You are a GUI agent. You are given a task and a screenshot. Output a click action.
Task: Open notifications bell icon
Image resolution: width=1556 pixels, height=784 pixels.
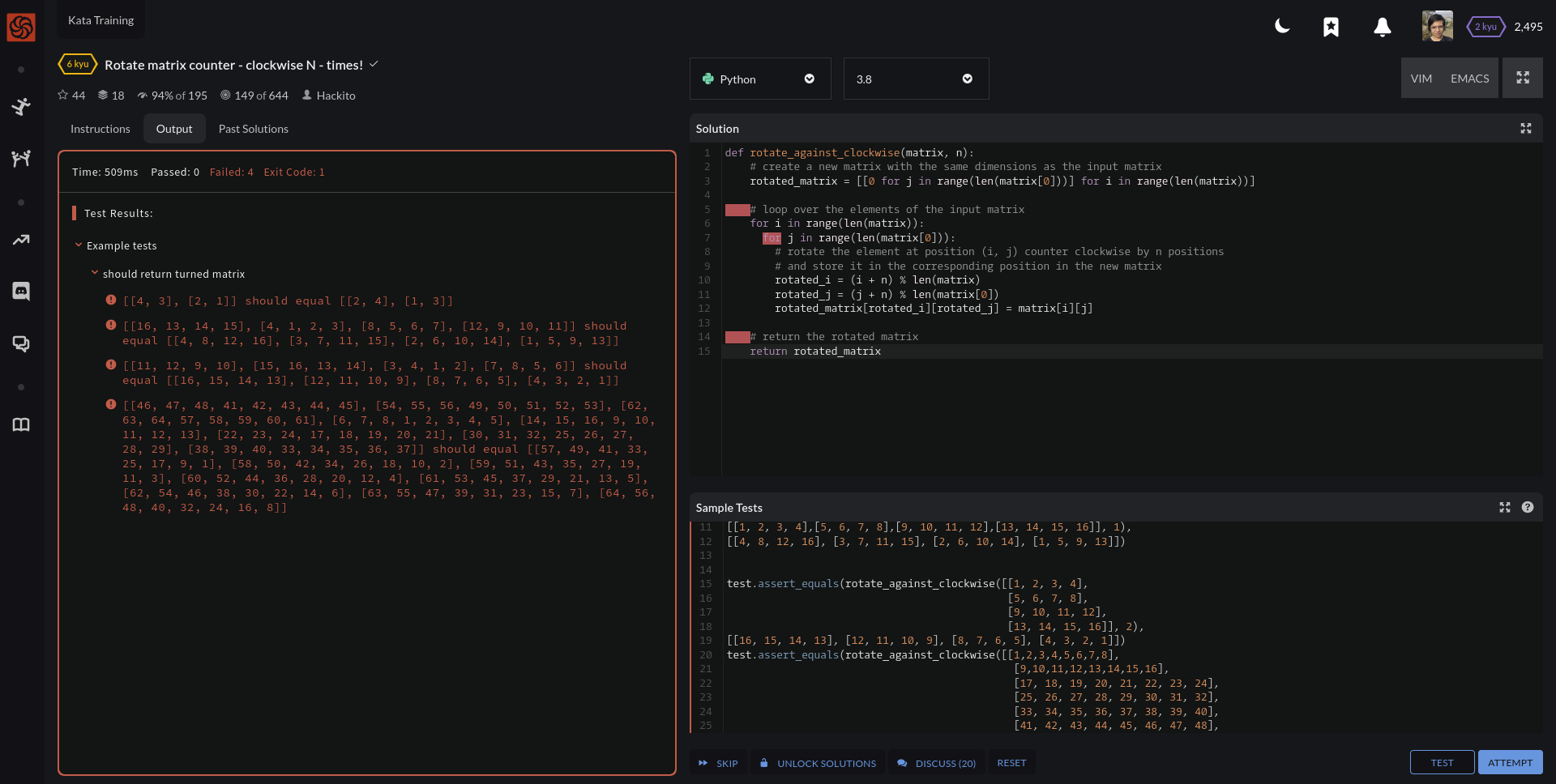click(x=1383, y=27)
